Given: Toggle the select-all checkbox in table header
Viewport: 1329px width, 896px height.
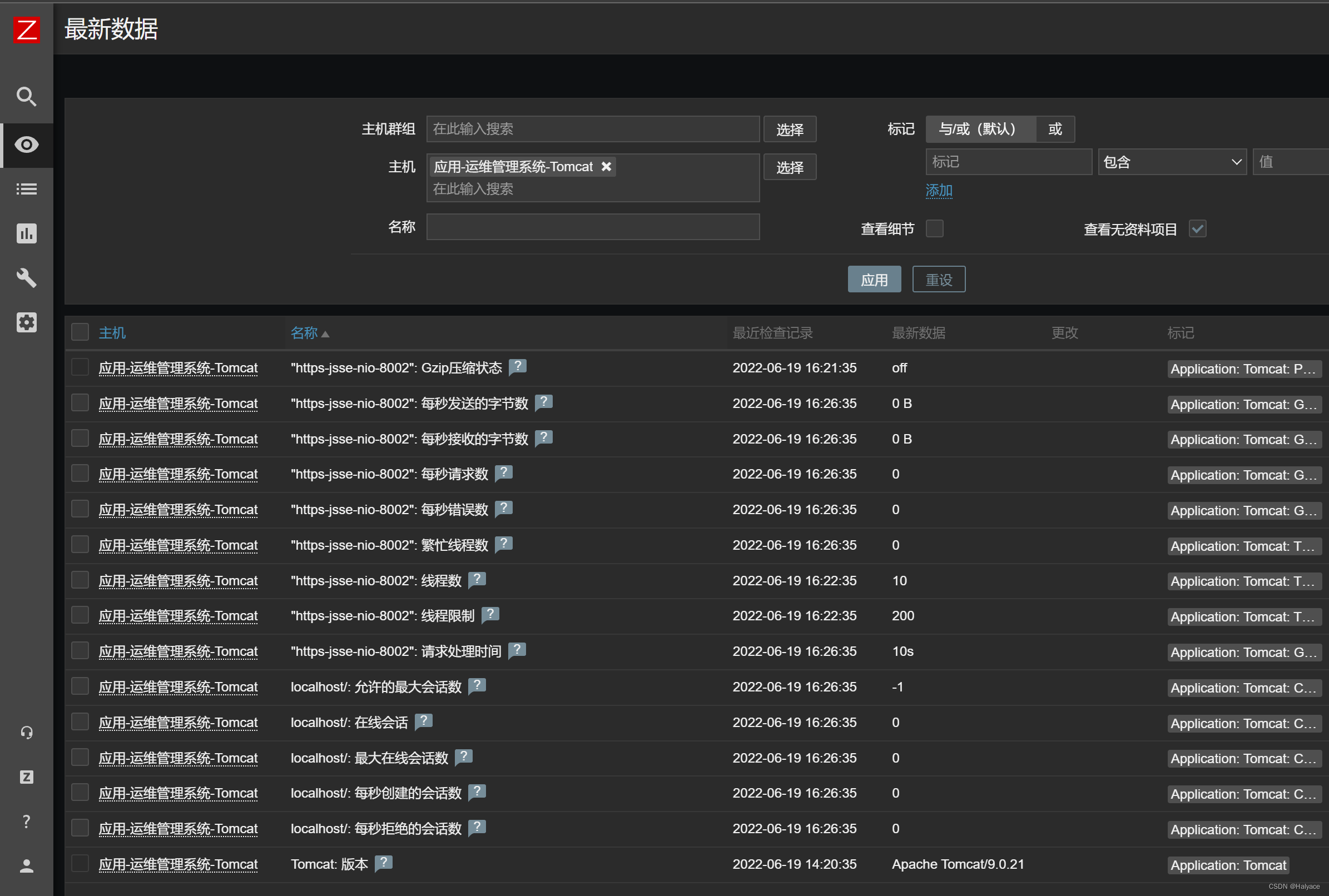Looking at the screenshot, I should [x=80, y=332].
